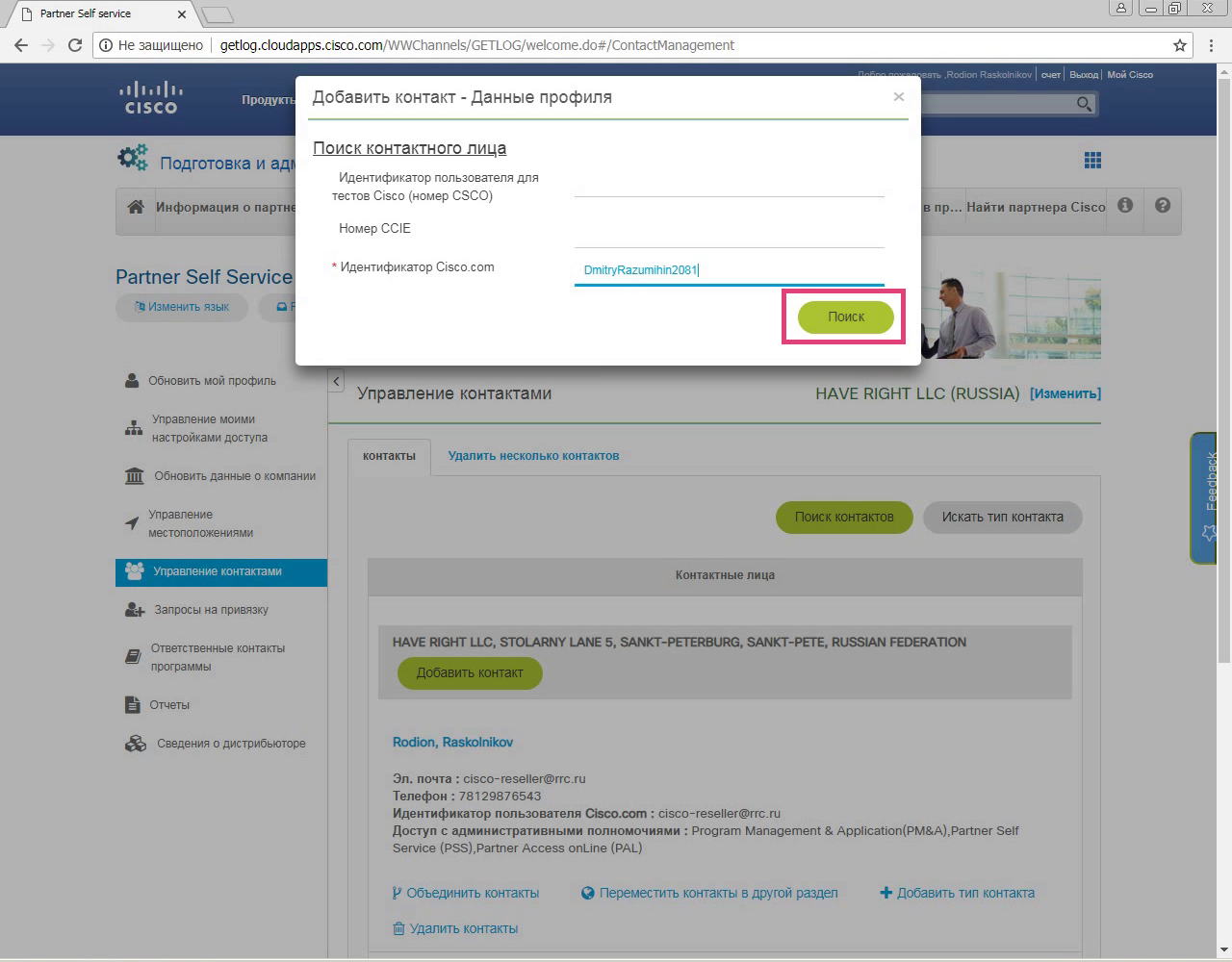Open Ответственные контакты программы
The image size is (1232, 962).
tap(218, 657)
